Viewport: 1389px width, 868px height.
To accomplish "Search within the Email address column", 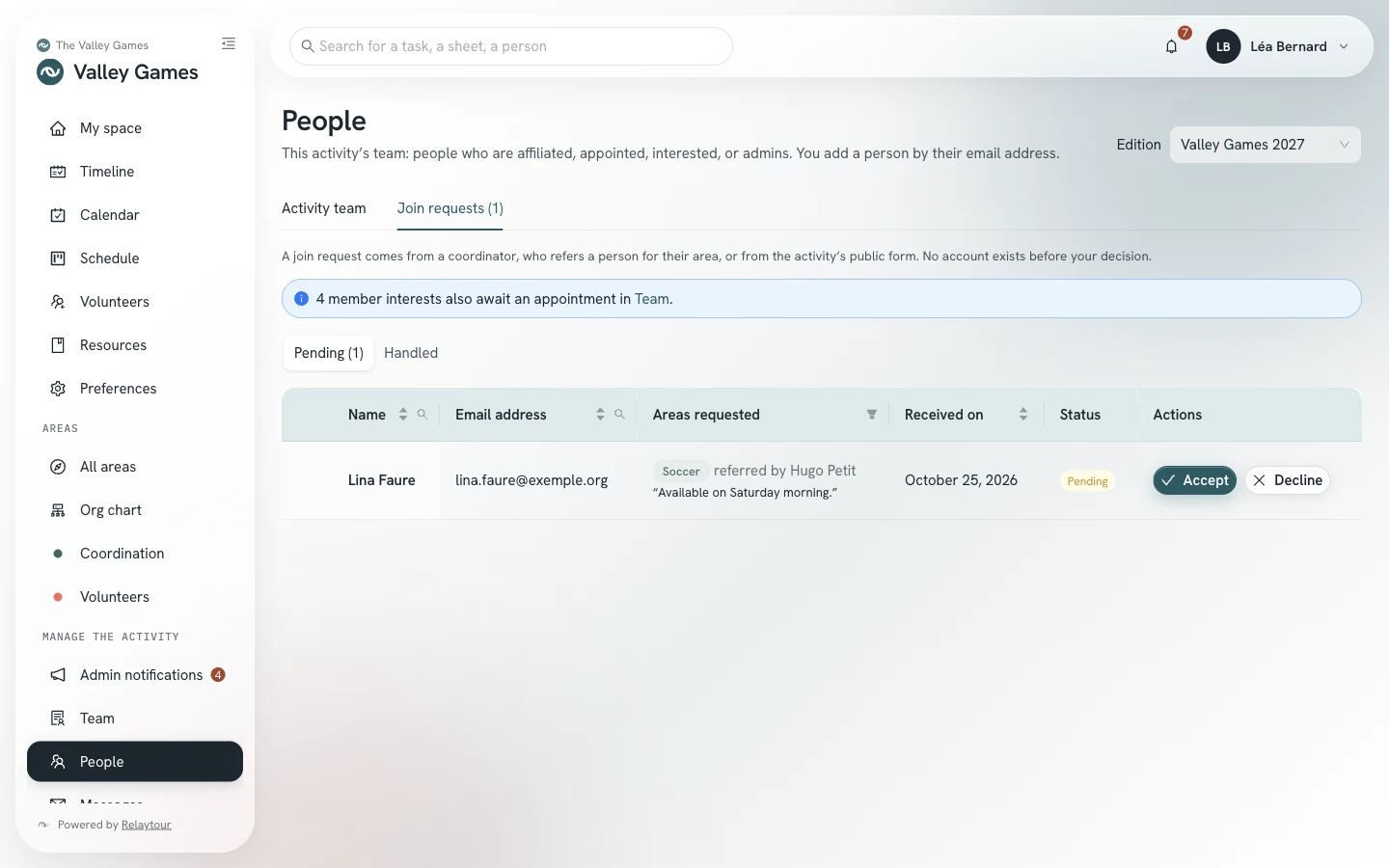I will (619, 415).
